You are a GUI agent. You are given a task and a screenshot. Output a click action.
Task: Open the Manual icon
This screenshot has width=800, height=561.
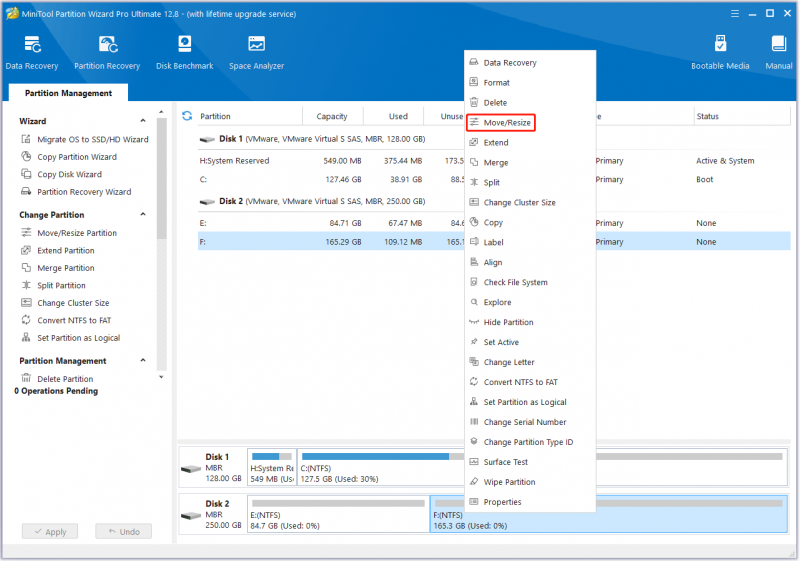779,53
